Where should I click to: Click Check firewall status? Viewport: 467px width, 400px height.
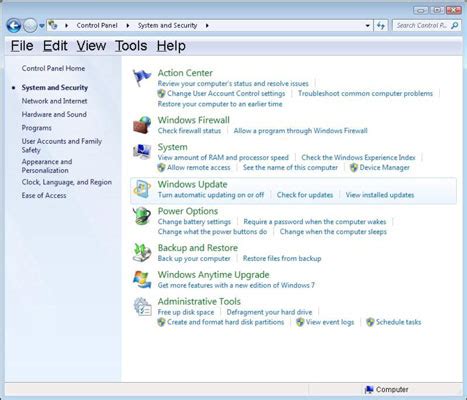point(189,131)
